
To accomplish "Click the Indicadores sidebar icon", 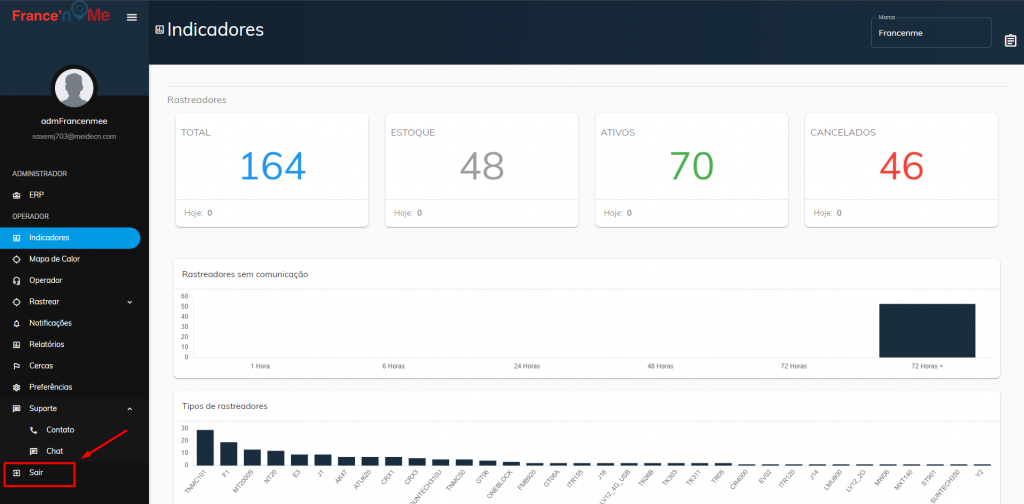I will tap(16, 238).
